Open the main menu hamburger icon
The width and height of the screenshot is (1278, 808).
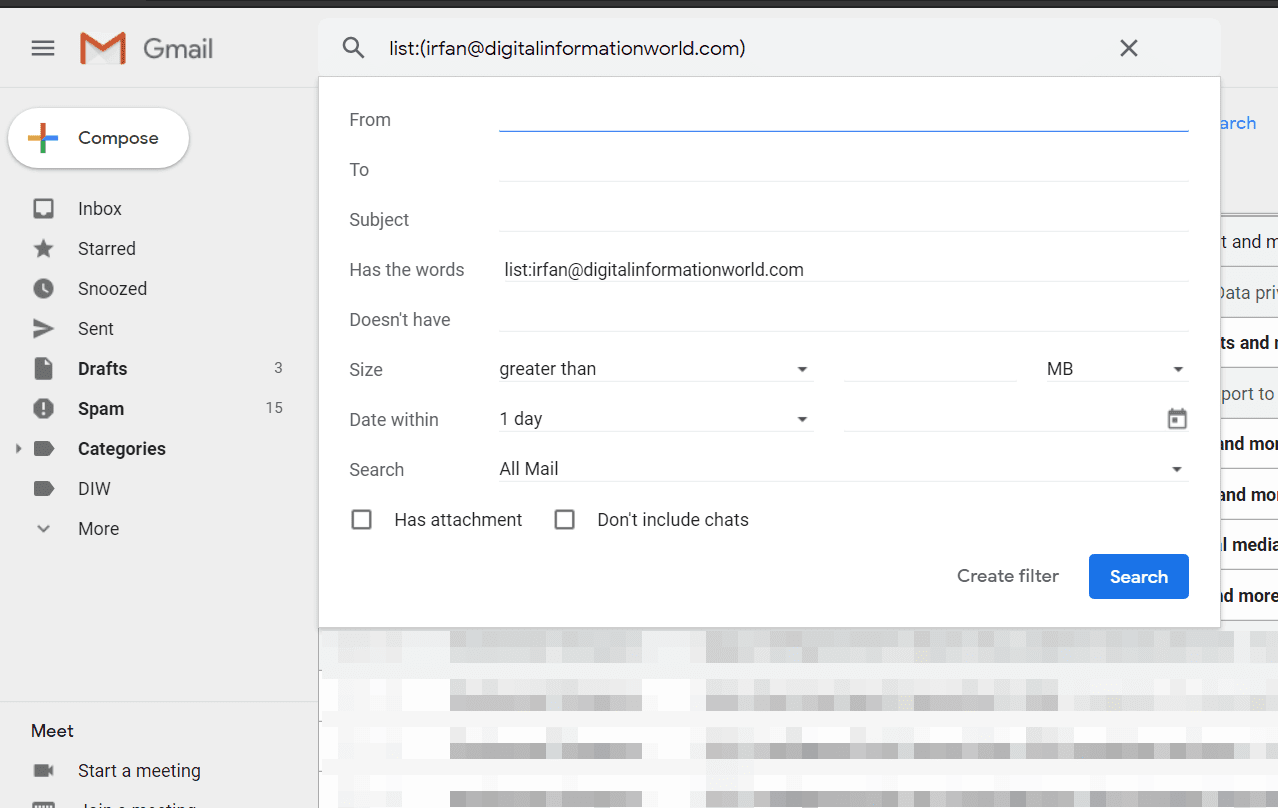(43, 48)
